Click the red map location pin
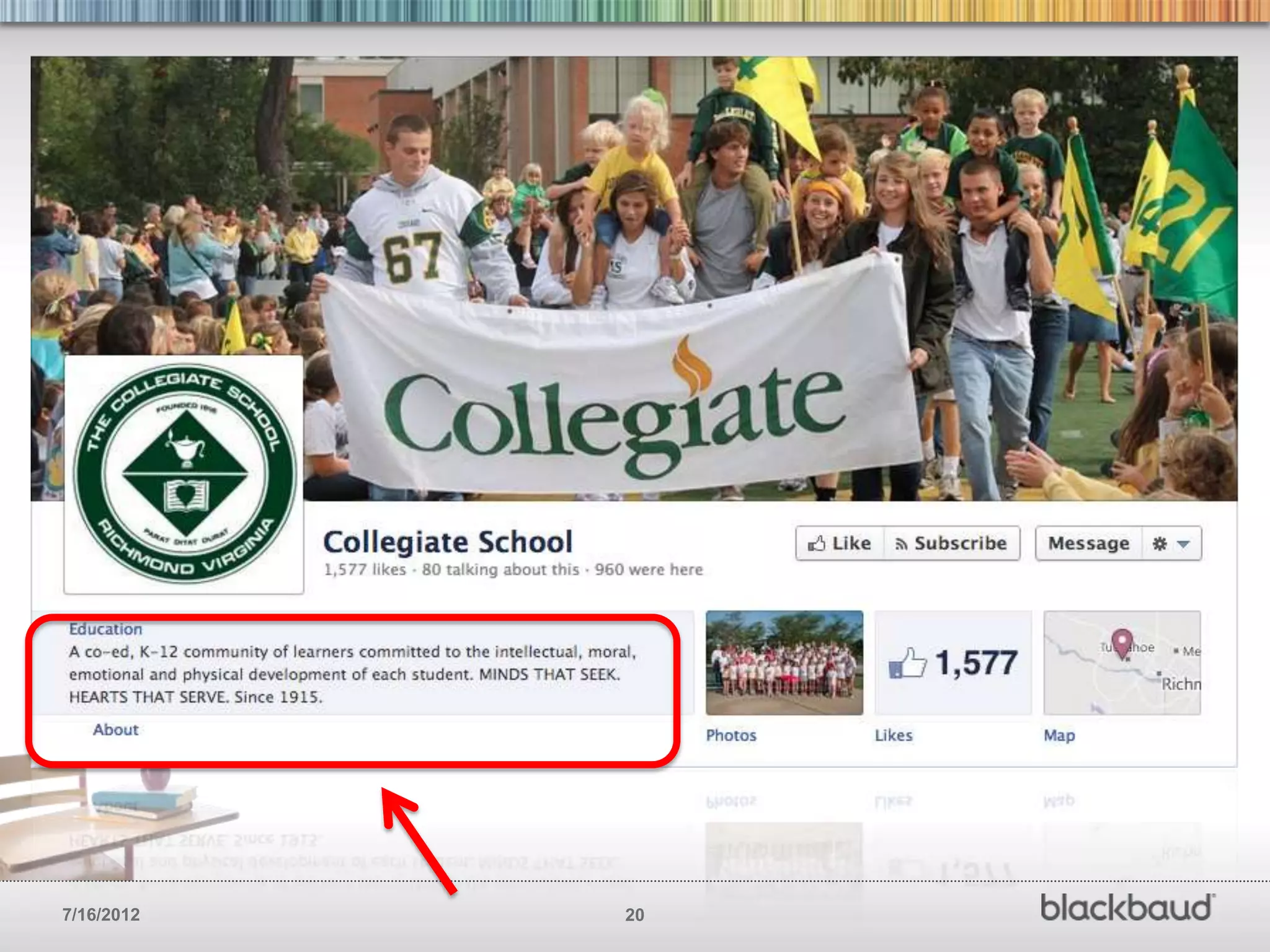This screenshot has height=952, width=1270. click(x=1122, y=641)
